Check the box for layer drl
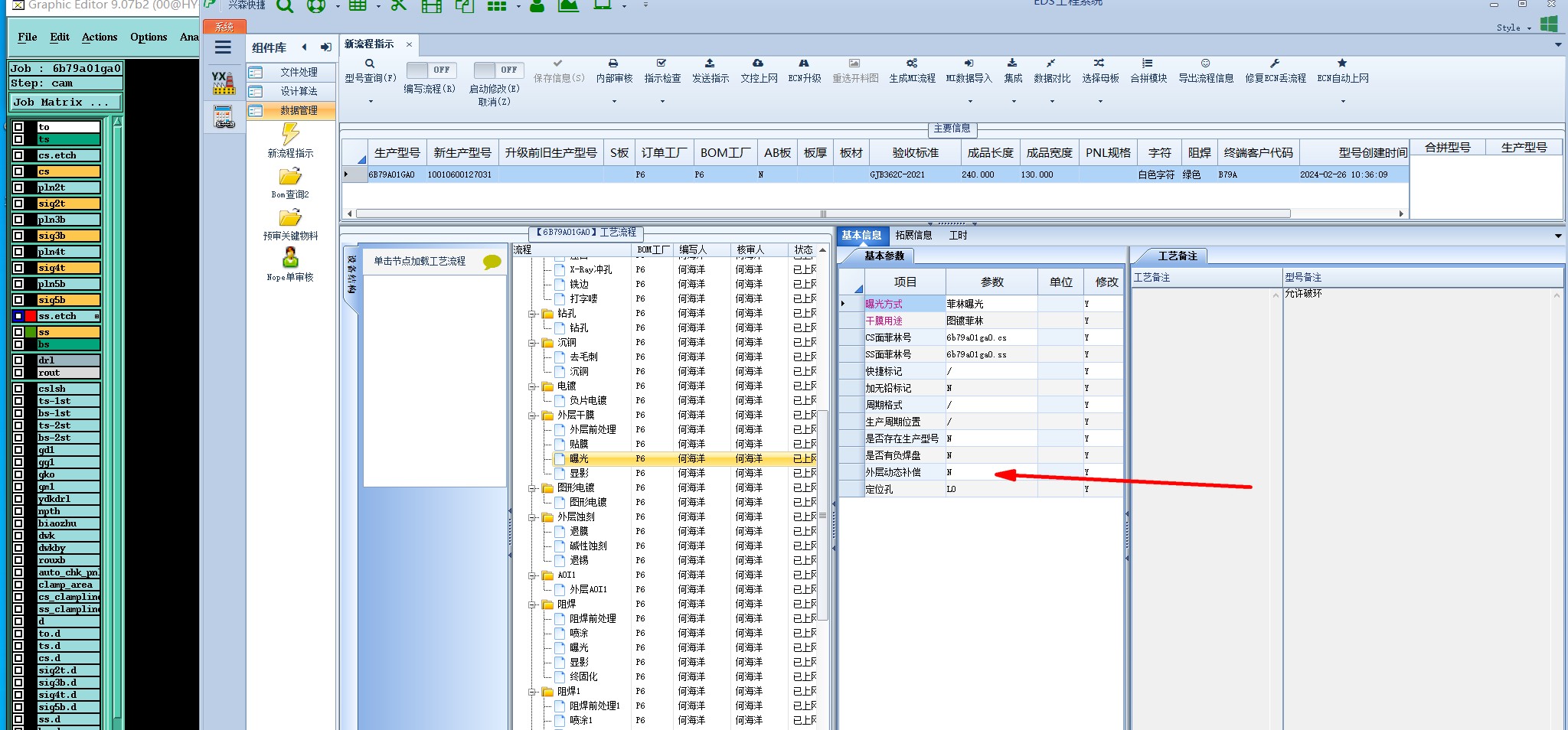The image size is (1568, 730). pyautogui.click(x=18, y=360)
